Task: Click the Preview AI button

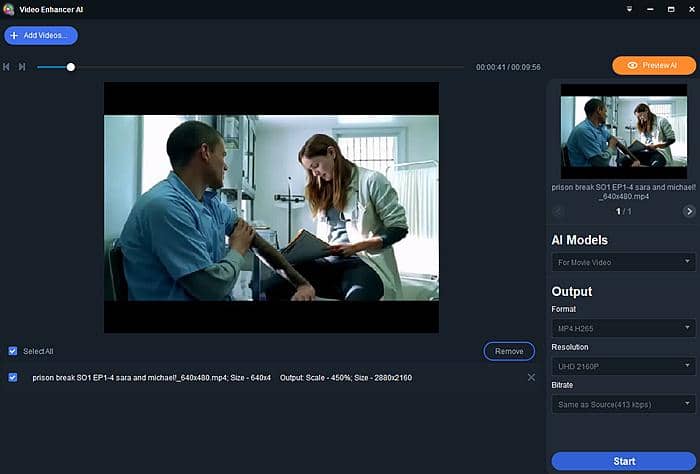Action: [654, 66]
